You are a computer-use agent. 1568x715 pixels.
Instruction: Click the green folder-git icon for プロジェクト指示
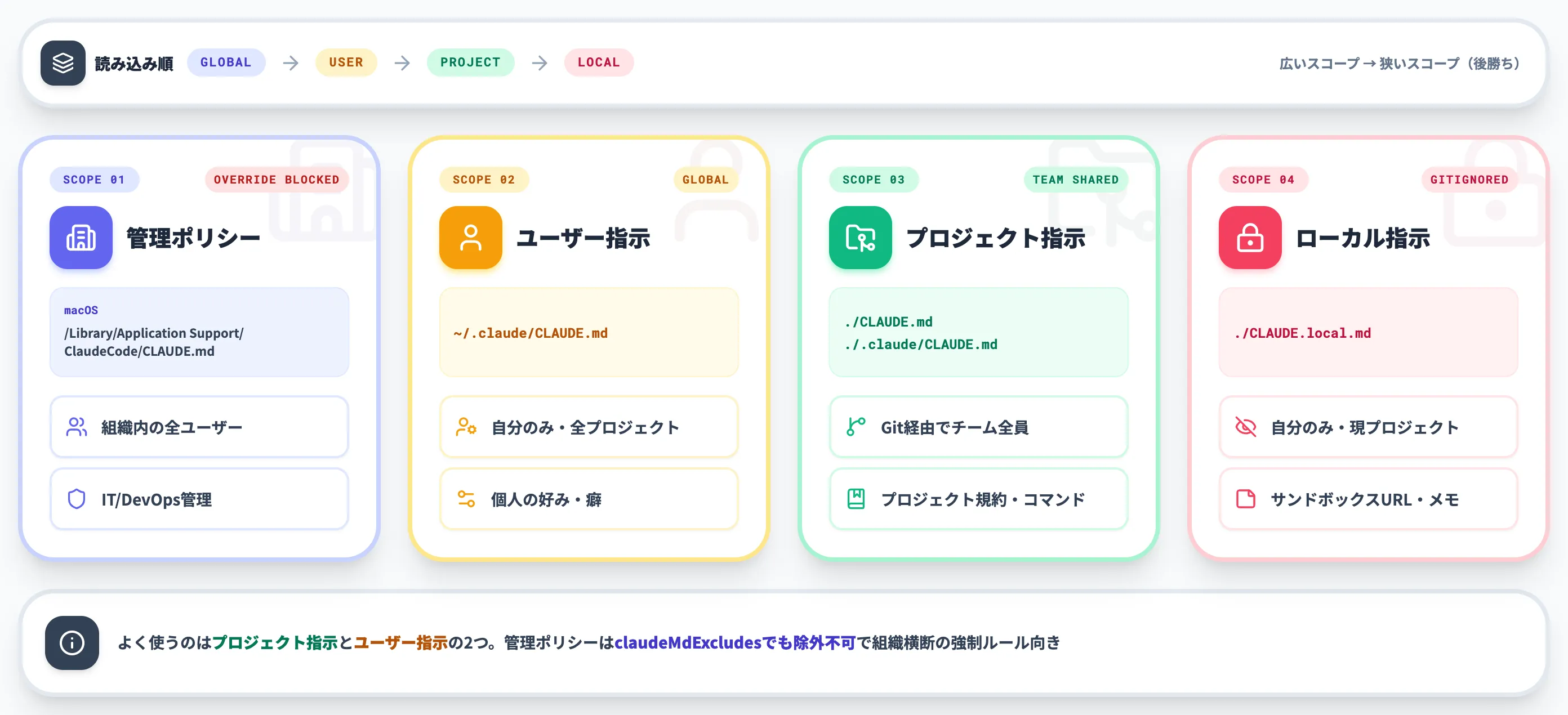tap(860, 238)
